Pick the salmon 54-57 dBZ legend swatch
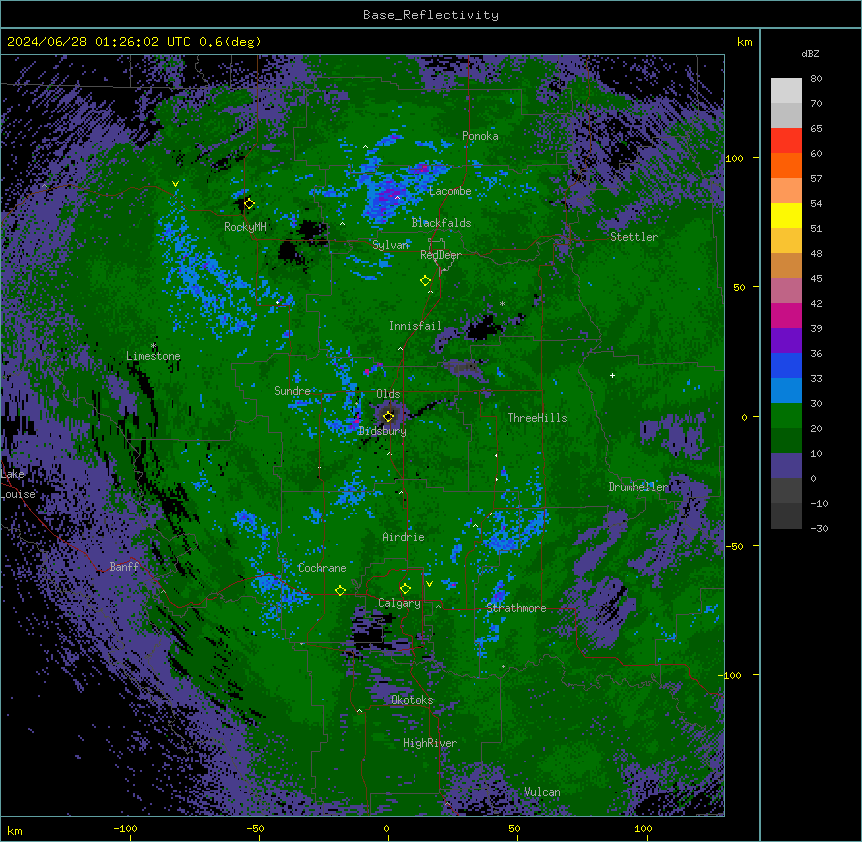This screenshot has width=862, height=842. point(786,191)
